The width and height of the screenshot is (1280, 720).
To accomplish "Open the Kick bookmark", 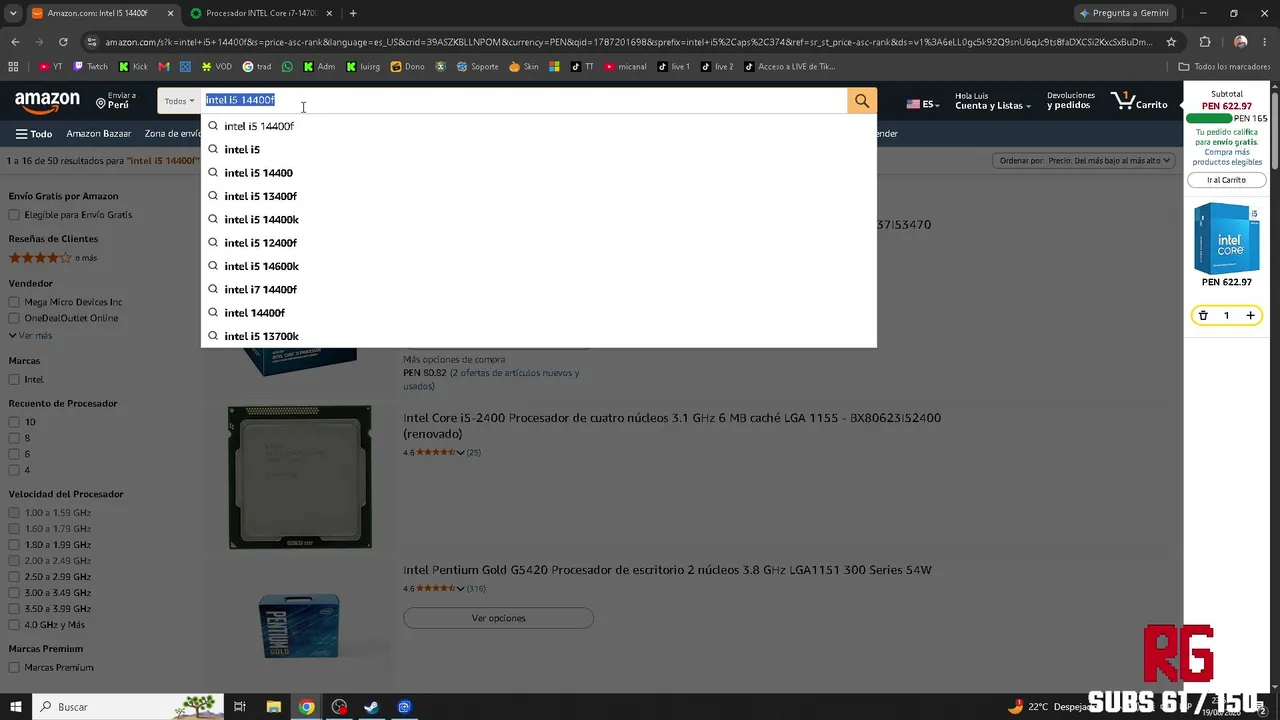I will pos(133,67).
